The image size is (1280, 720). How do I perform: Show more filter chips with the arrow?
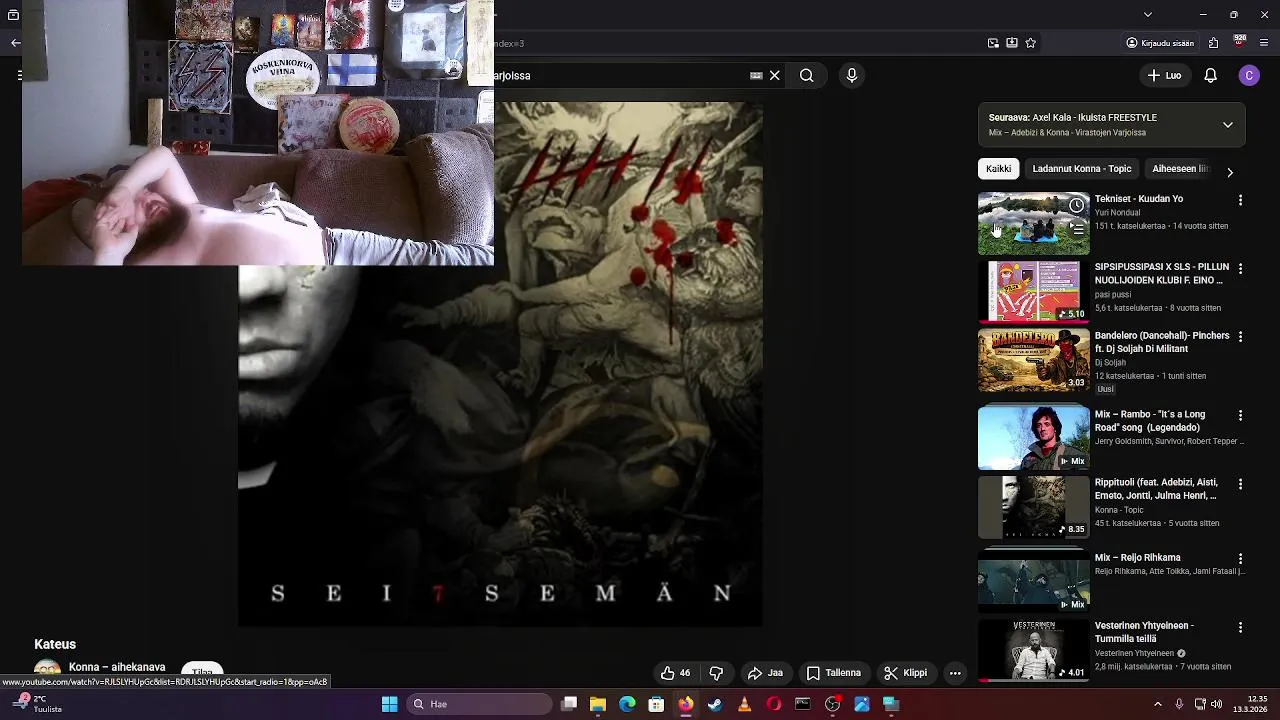pos(1230,172)
